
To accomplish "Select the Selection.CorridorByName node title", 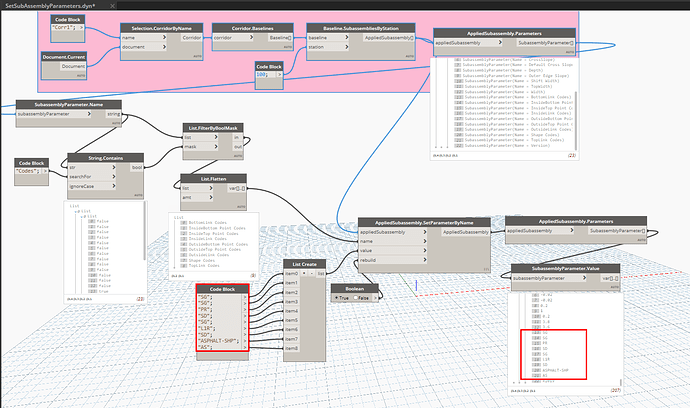I will pyautogui.click(x=161, y=28).
